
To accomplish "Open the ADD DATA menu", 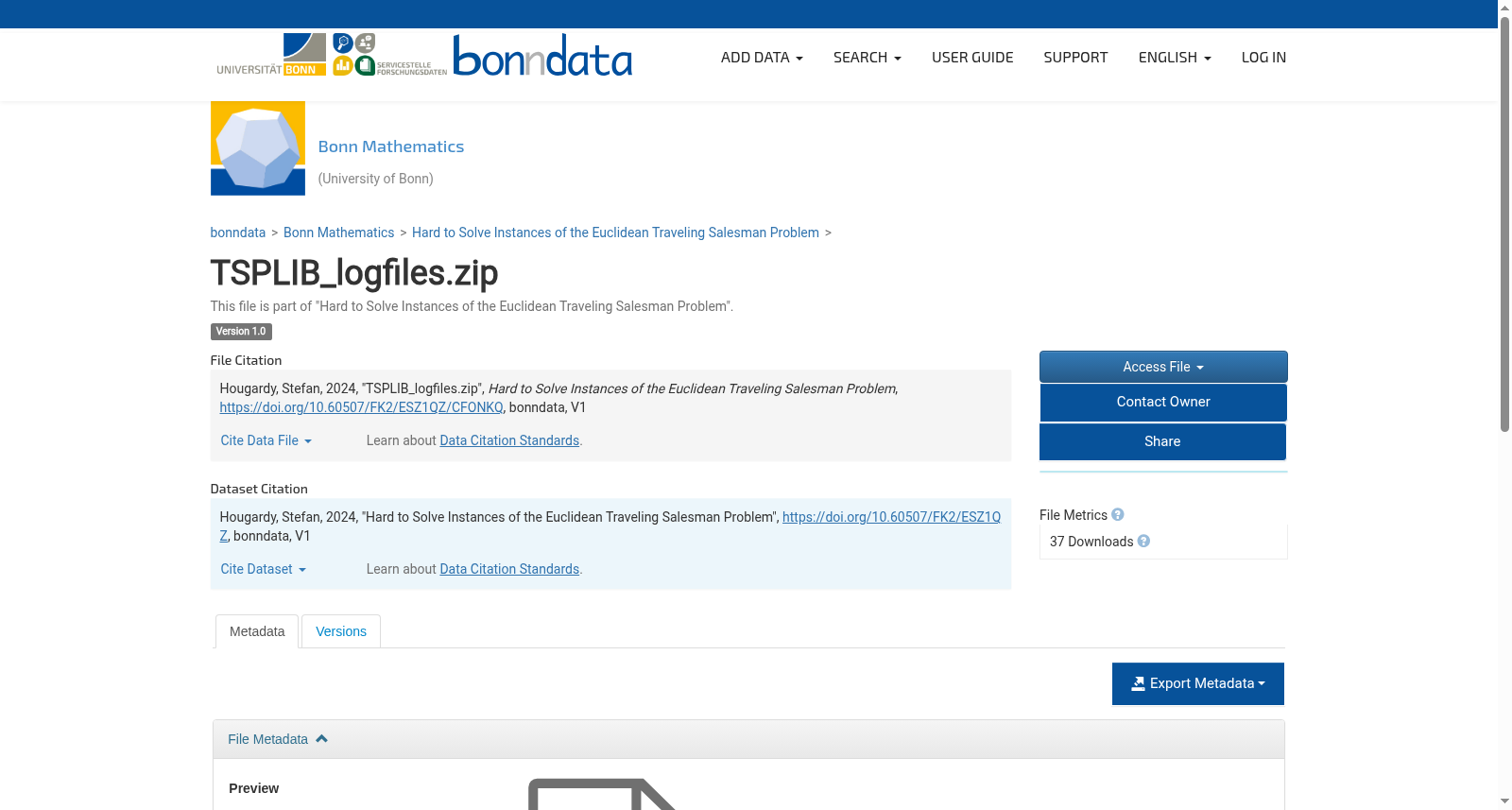I will click(x=762, y=58).
